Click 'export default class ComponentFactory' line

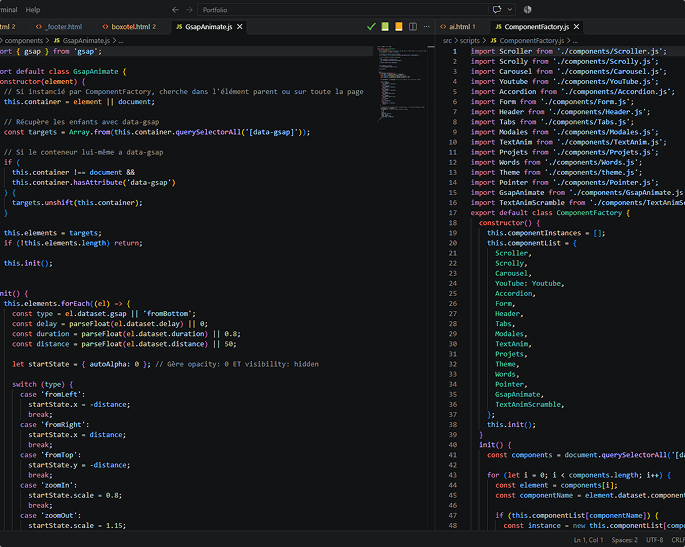point(550,213)
